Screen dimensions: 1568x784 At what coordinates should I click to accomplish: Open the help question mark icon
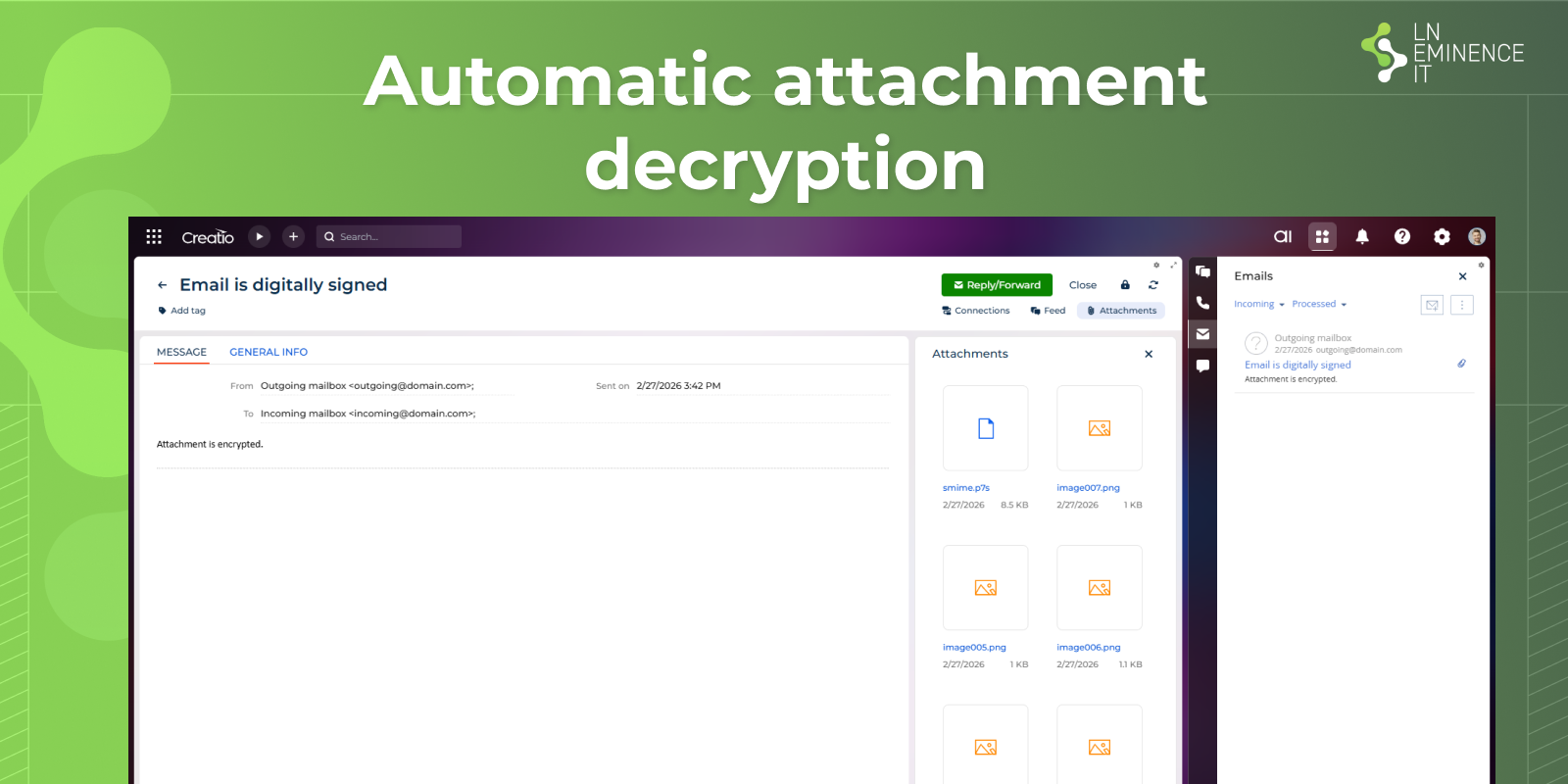pos(1401,236)
